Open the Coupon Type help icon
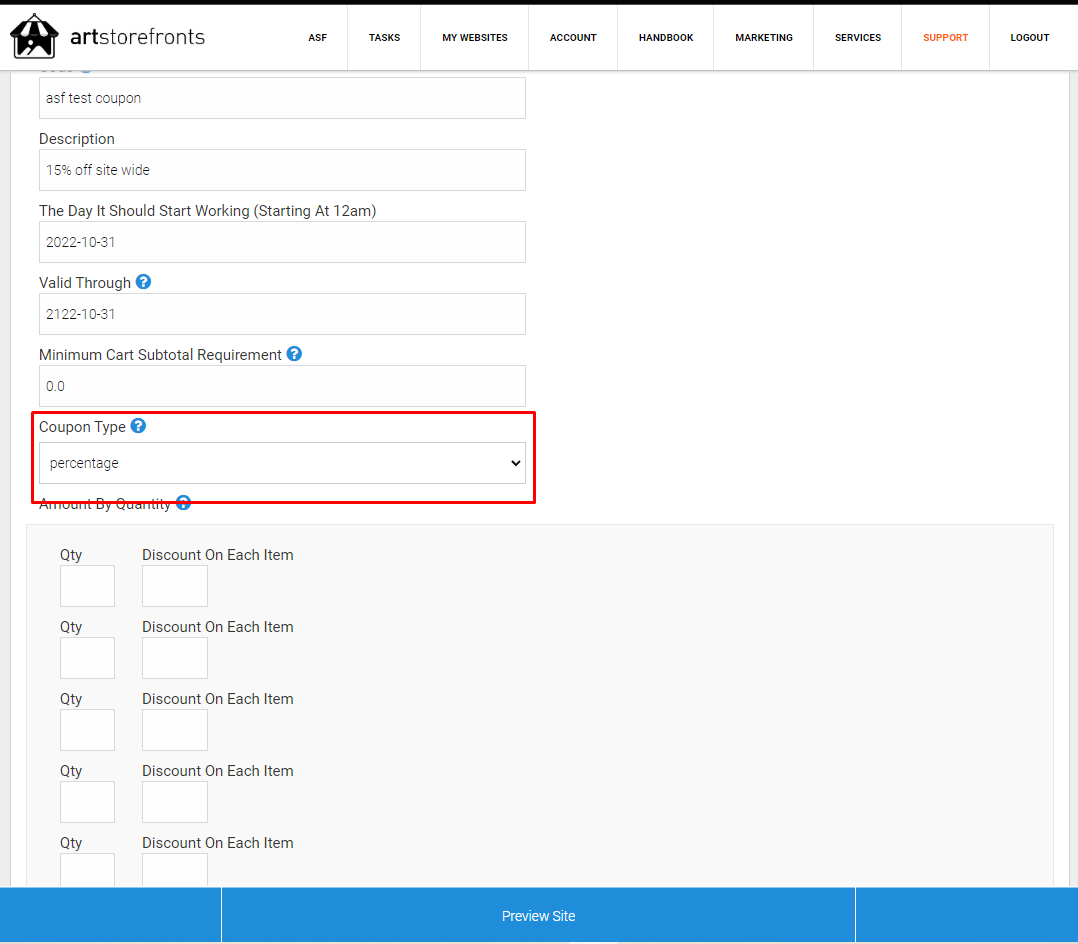Viewport: 1078px width, 944px height. coord(138,426)
